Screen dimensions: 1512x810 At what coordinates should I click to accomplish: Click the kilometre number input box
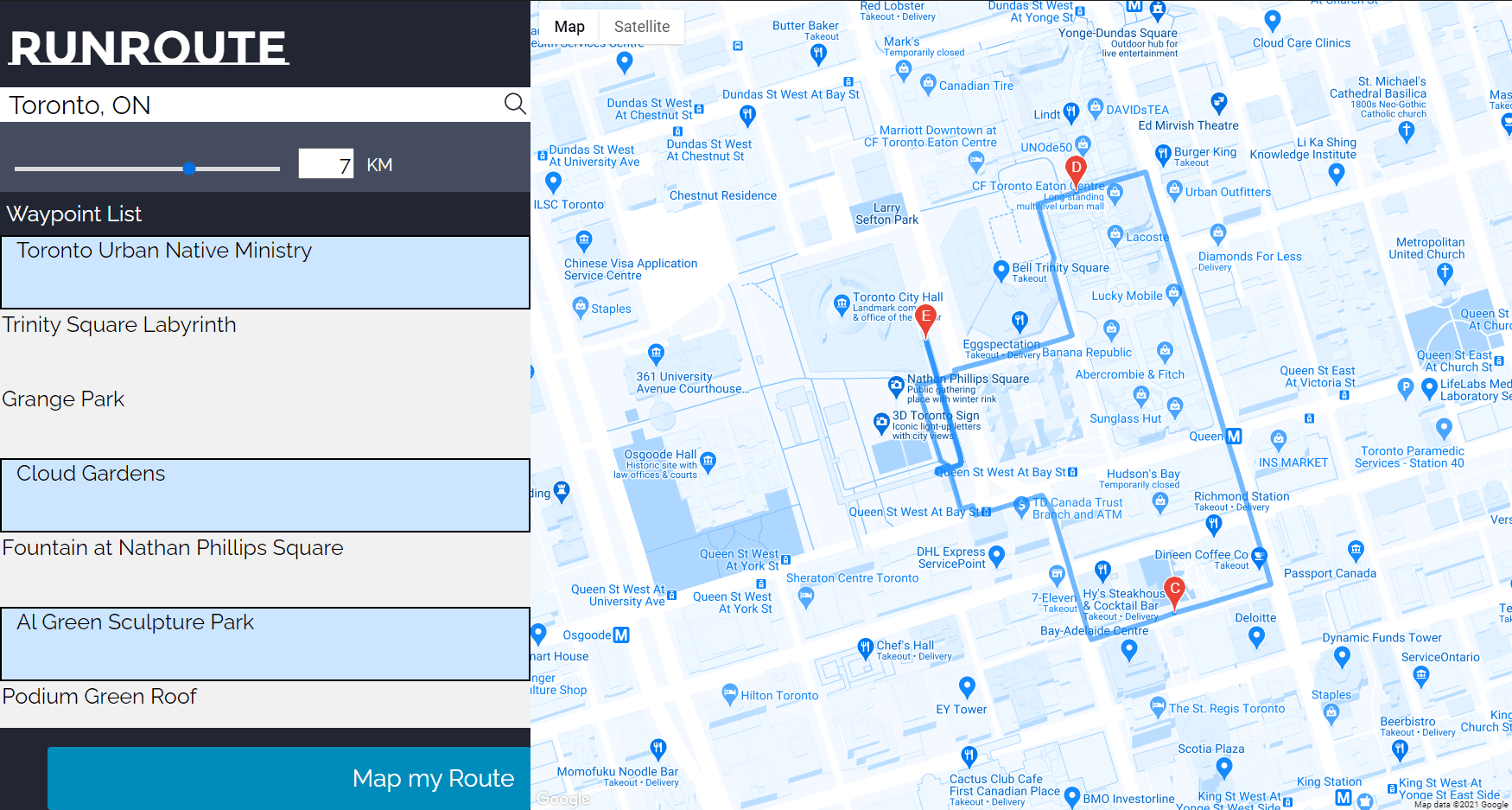tap(327, 163)
